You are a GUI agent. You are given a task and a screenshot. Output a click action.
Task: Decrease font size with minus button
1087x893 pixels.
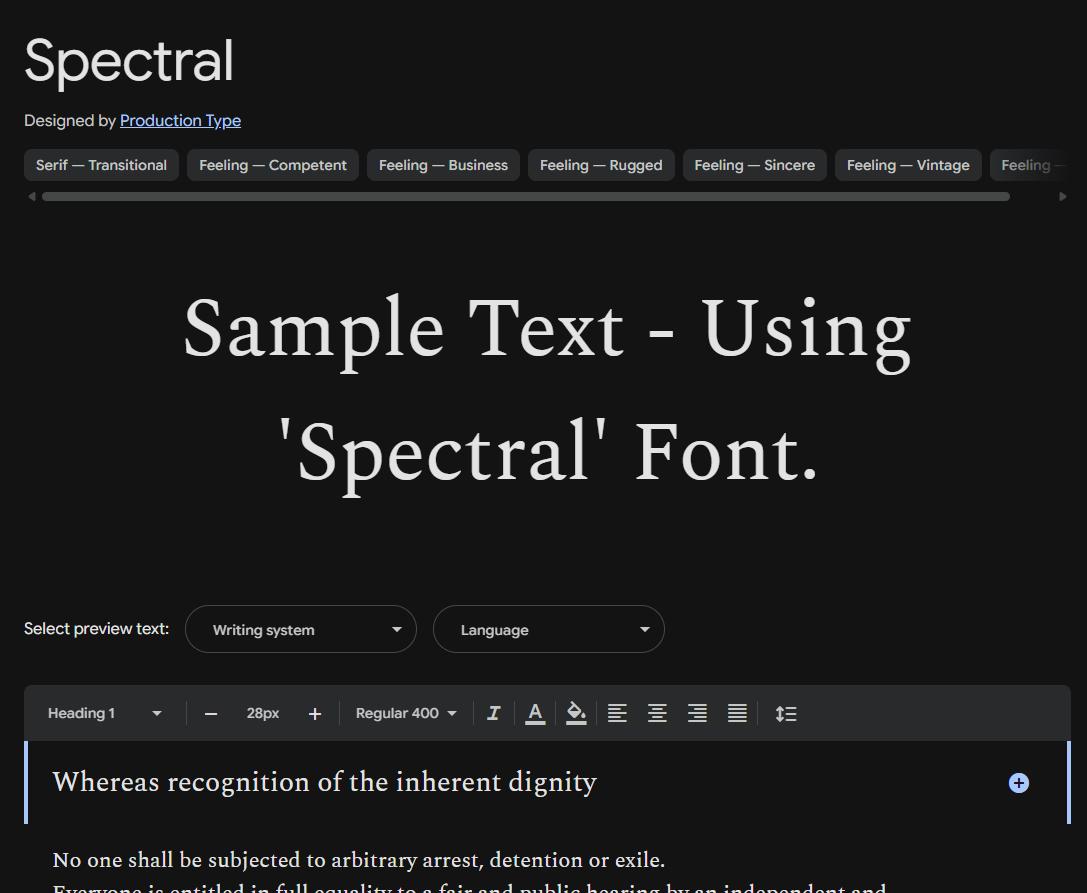click(211, 713)
